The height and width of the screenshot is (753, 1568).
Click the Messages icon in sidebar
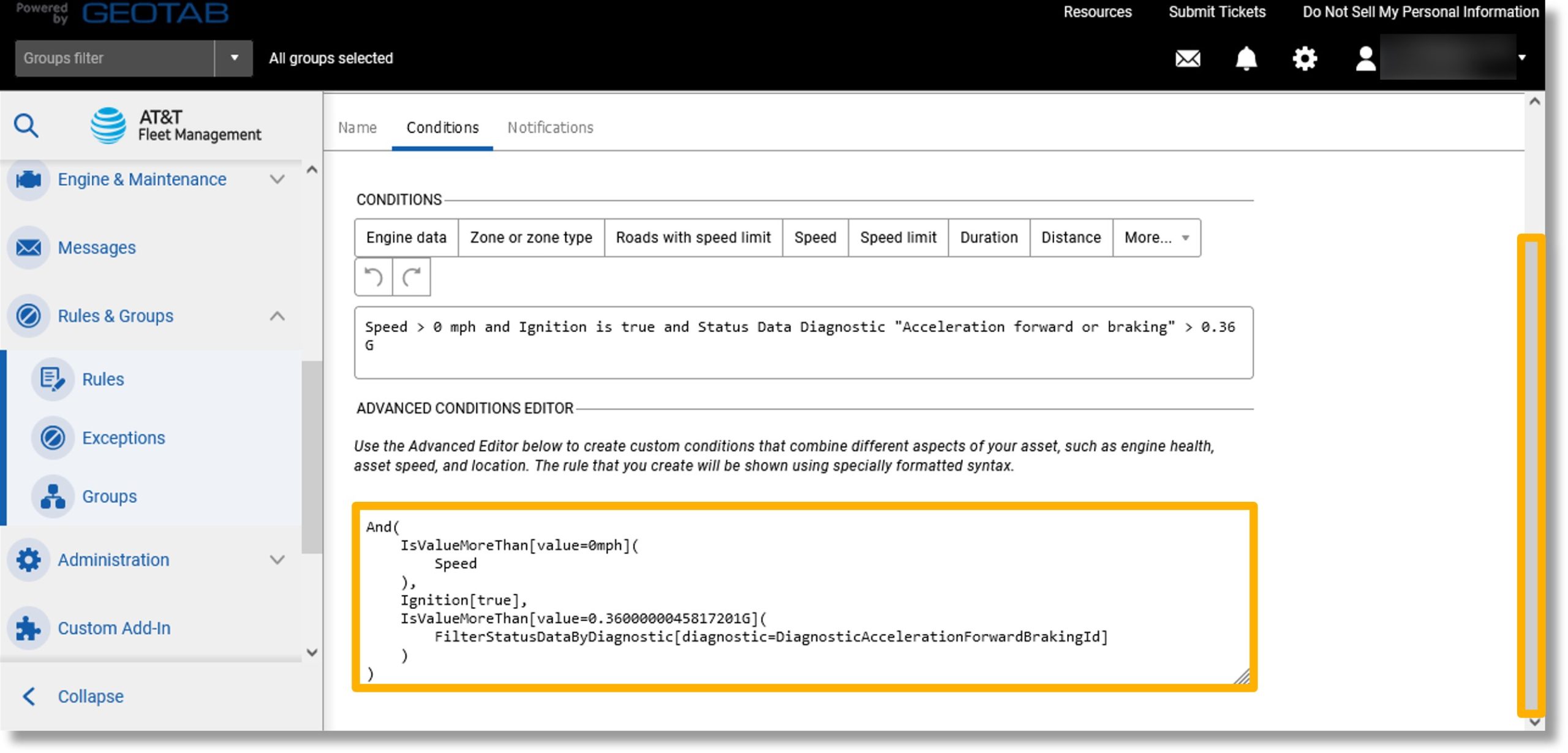(27, 247)
